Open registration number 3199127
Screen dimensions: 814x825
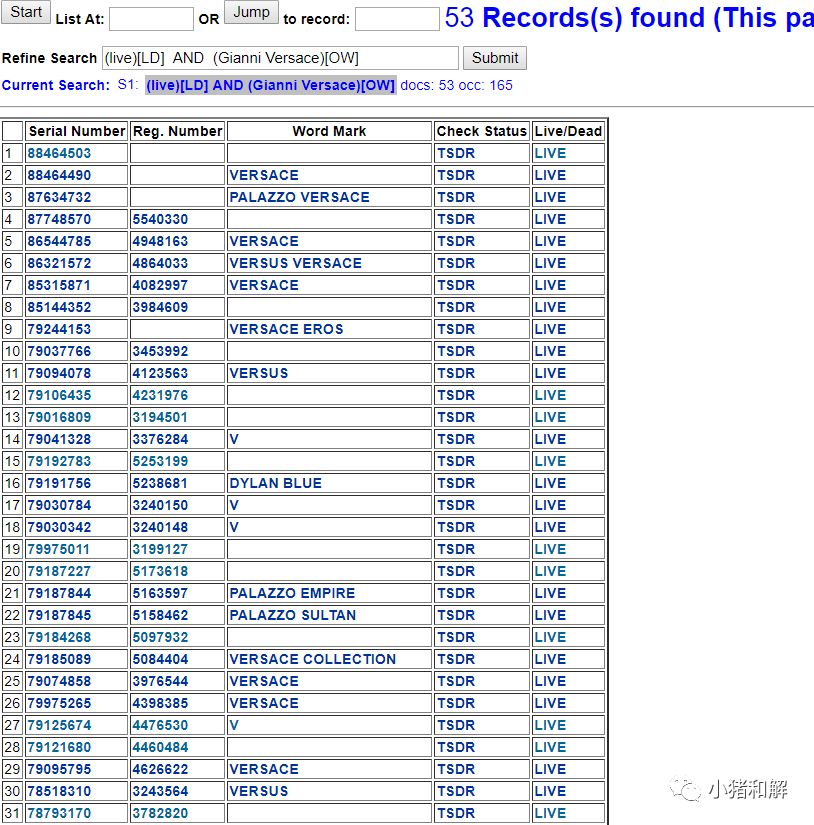tap(160, 549)
